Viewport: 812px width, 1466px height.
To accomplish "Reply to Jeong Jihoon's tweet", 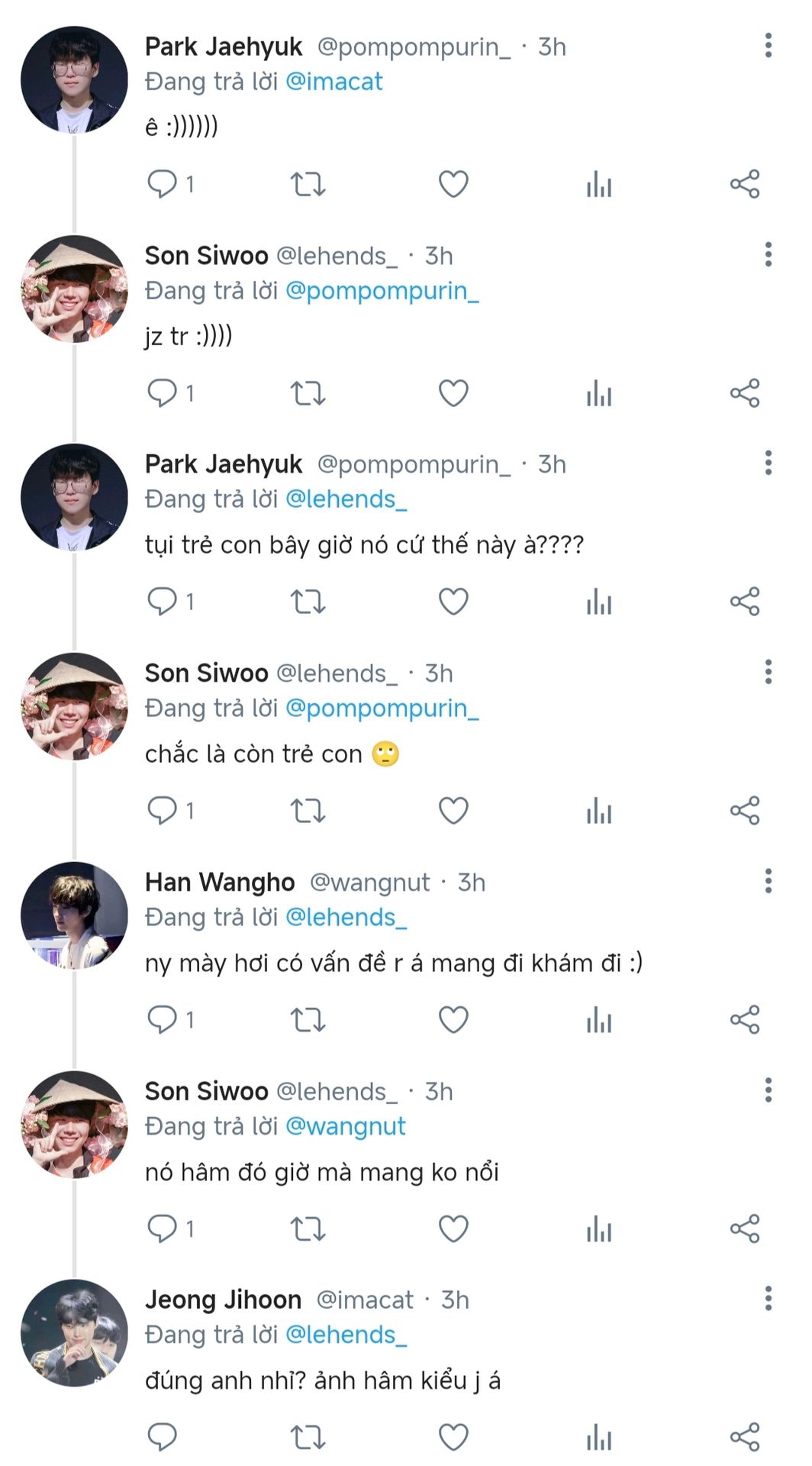I will (x=162, y=1437).
